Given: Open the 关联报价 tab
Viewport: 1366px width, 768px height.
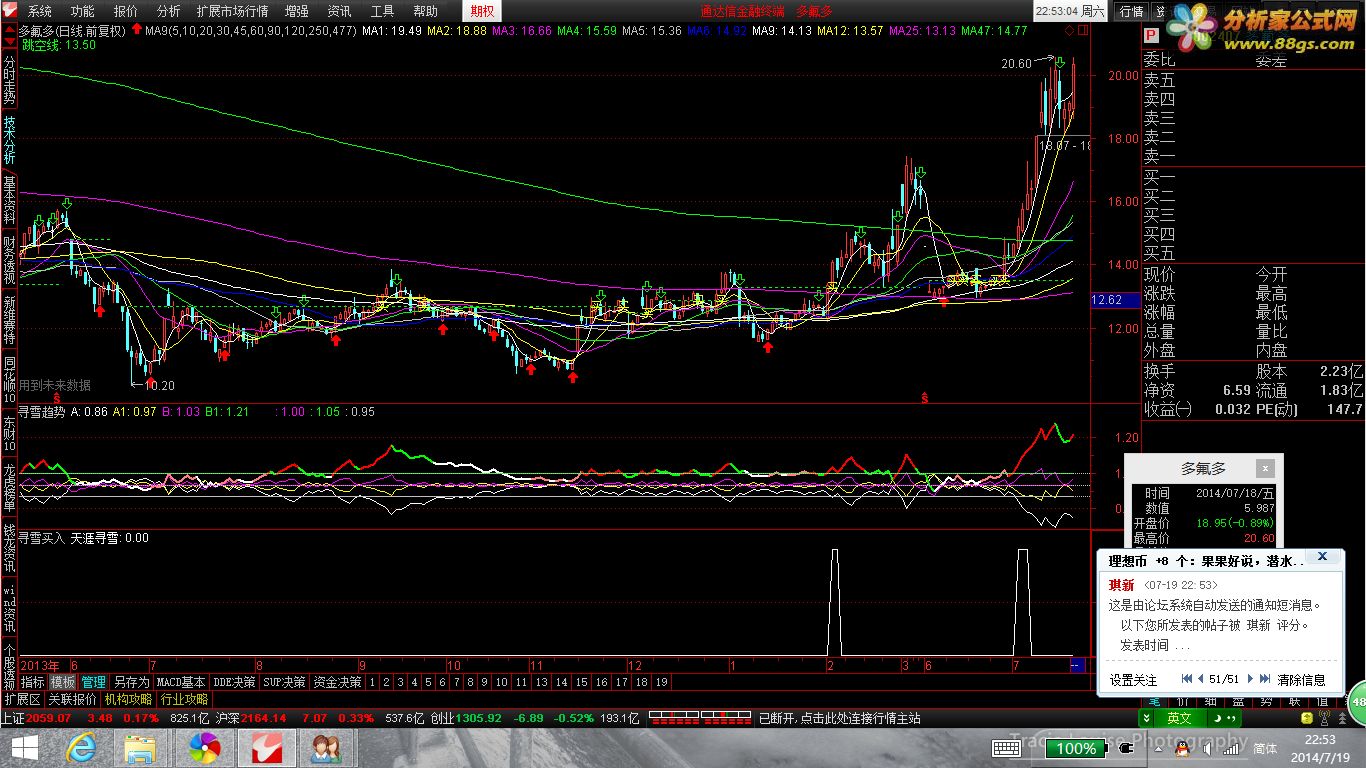Looking at the screenshot, I should tap(73, 699).
